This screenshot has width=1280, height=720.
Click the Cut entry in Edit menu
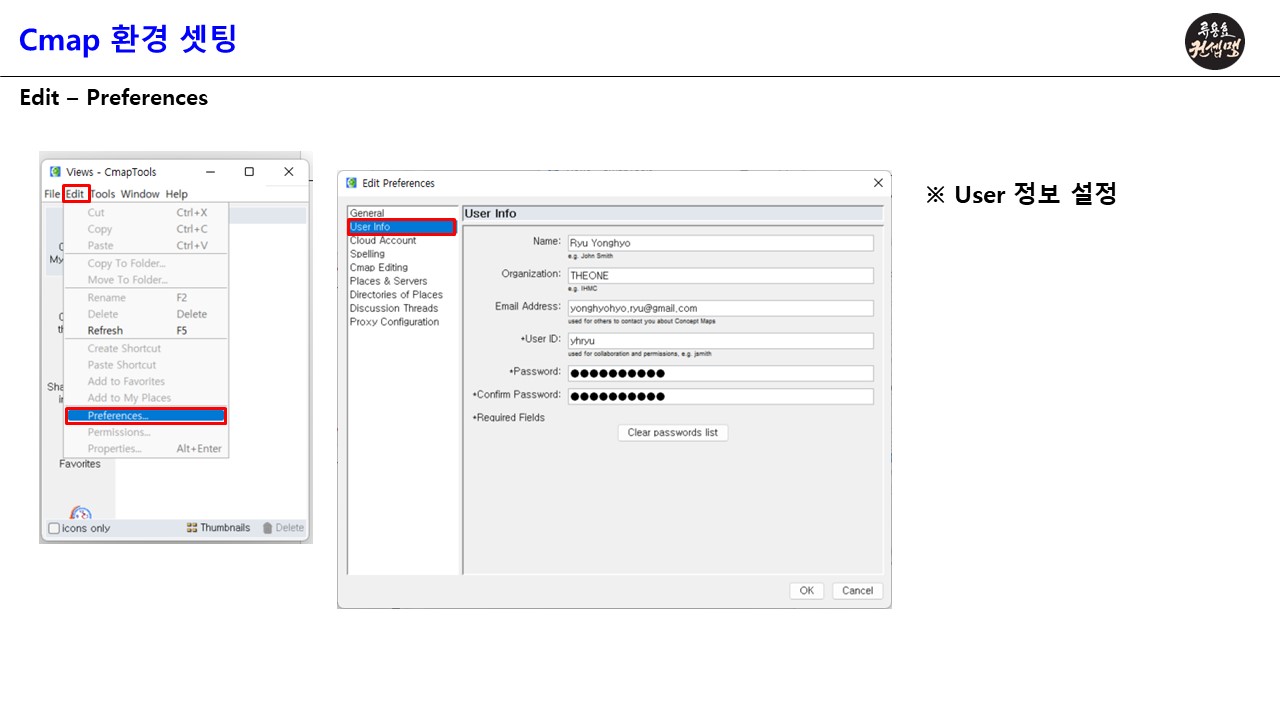(x=146, y=213)
